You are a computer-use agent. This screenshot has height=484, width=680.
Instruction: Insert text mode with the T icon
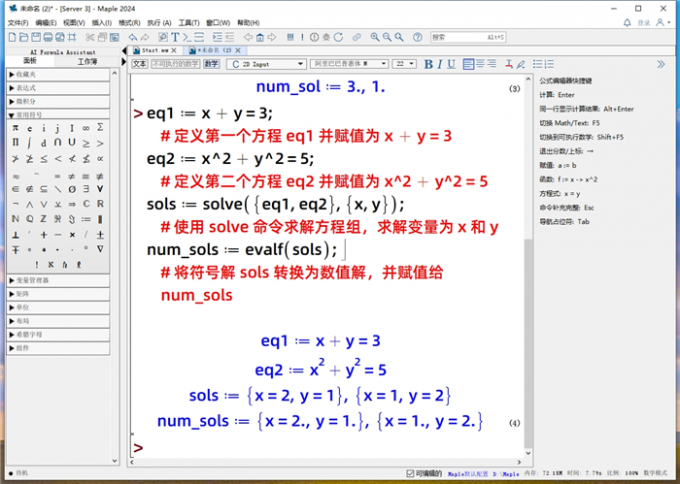(x=175, y=37)
